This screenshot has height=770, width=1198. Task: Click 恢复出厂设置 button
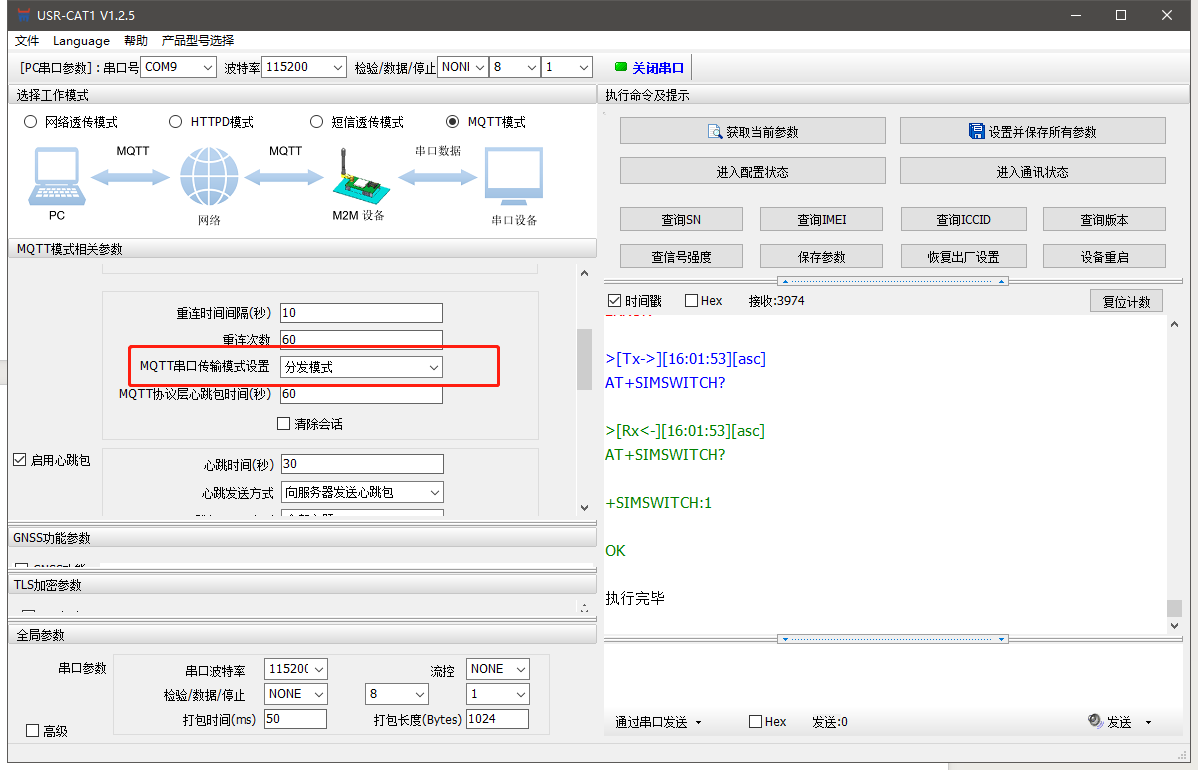(x=963, y=256)
